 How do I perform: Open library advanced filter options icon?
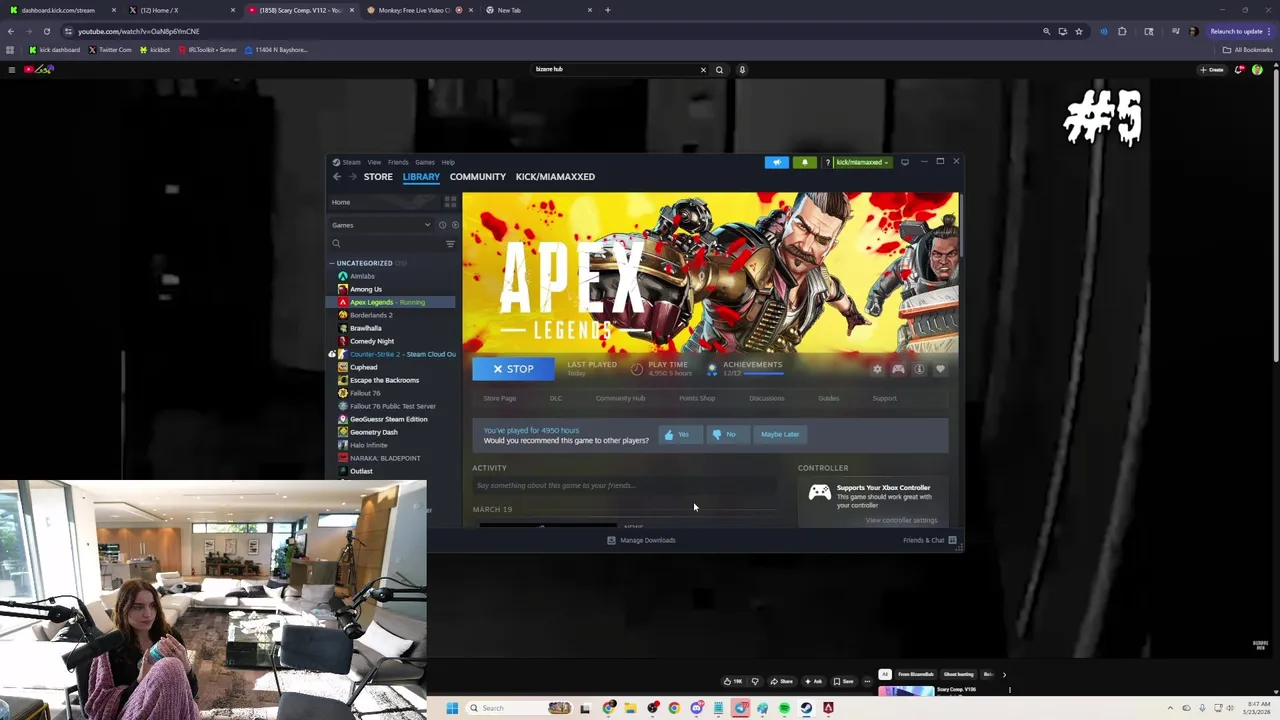pos(450,244)
